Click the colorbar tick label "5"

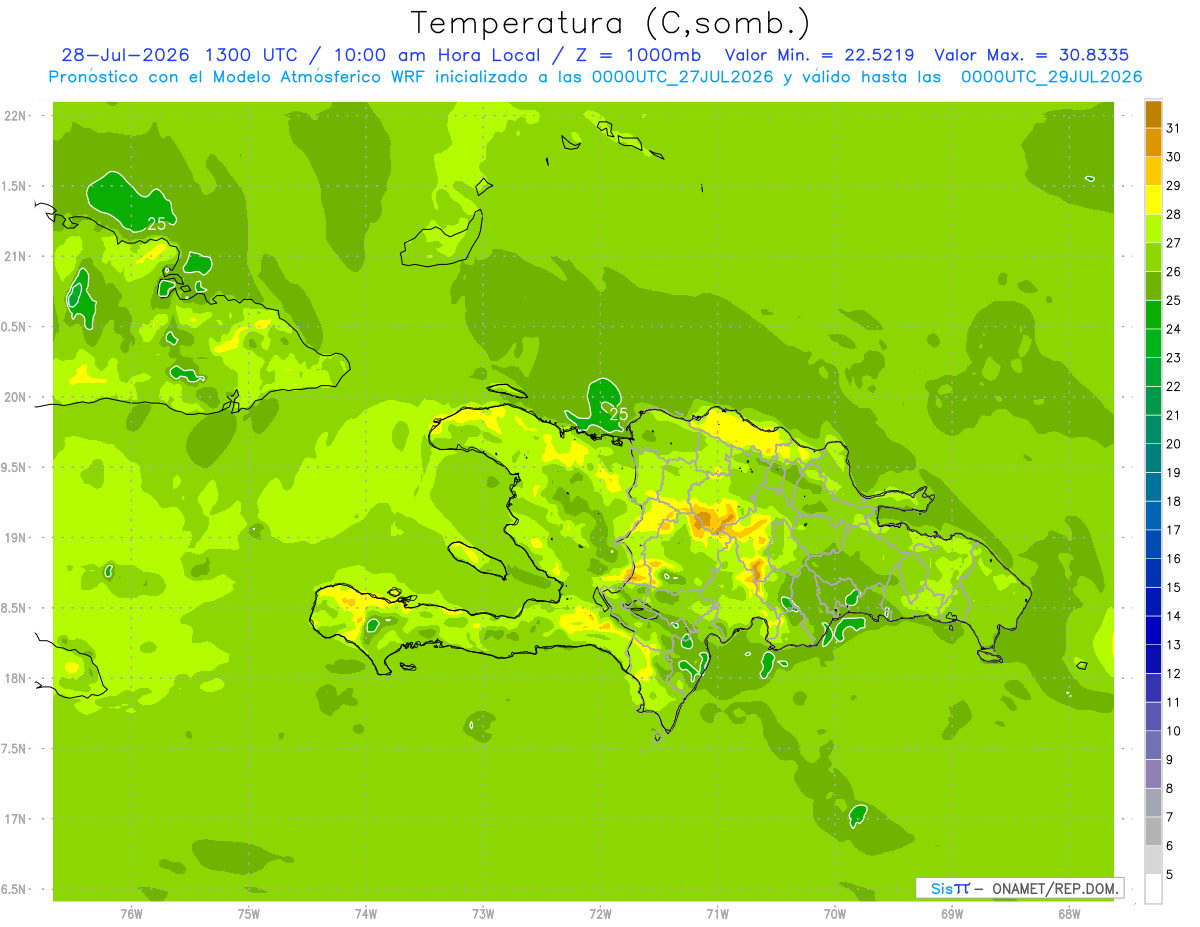point(1170,874)
